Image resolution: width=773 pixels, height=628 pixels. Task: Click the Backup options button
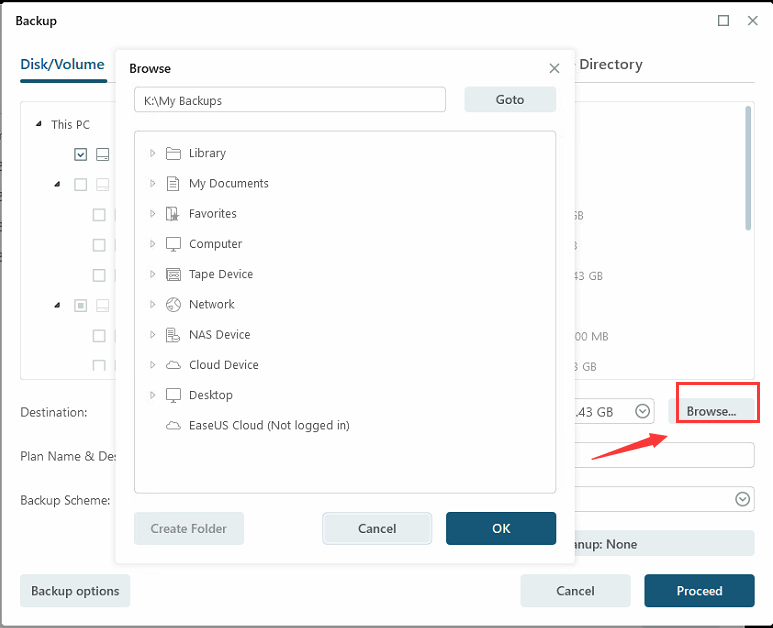(x=75, y=591)
